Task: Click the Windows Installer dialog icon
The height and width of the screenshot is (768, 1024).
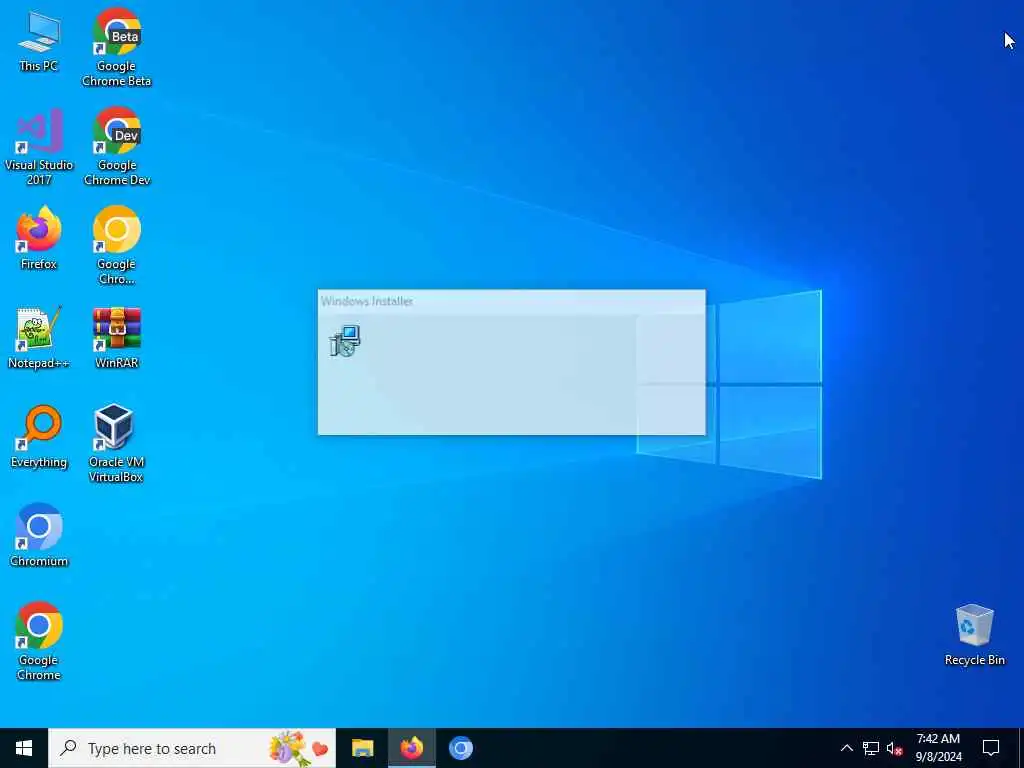Action: coord(345,340)
